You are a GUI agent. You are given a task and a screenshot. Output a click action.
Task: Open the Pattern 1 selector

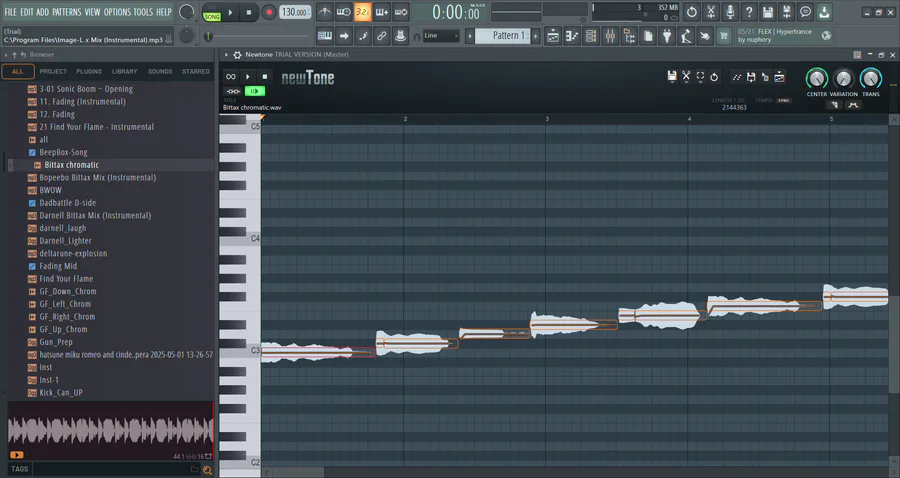coord(503,36)
